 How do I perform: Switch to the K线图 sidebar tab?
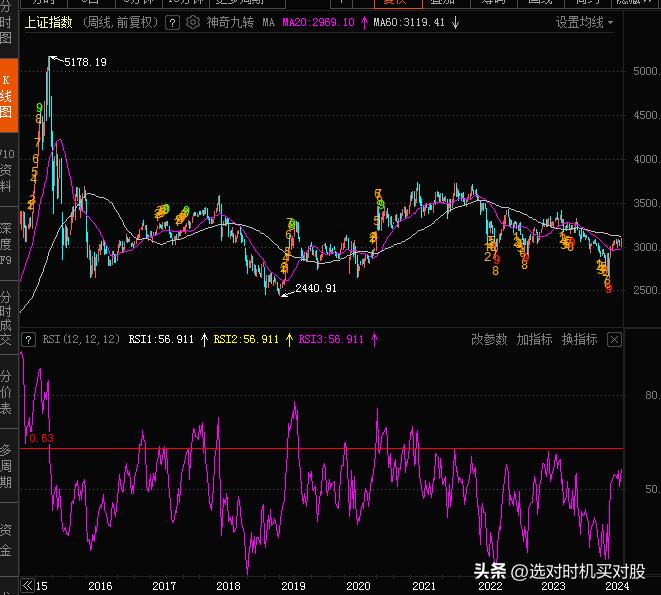pos(9,95)
